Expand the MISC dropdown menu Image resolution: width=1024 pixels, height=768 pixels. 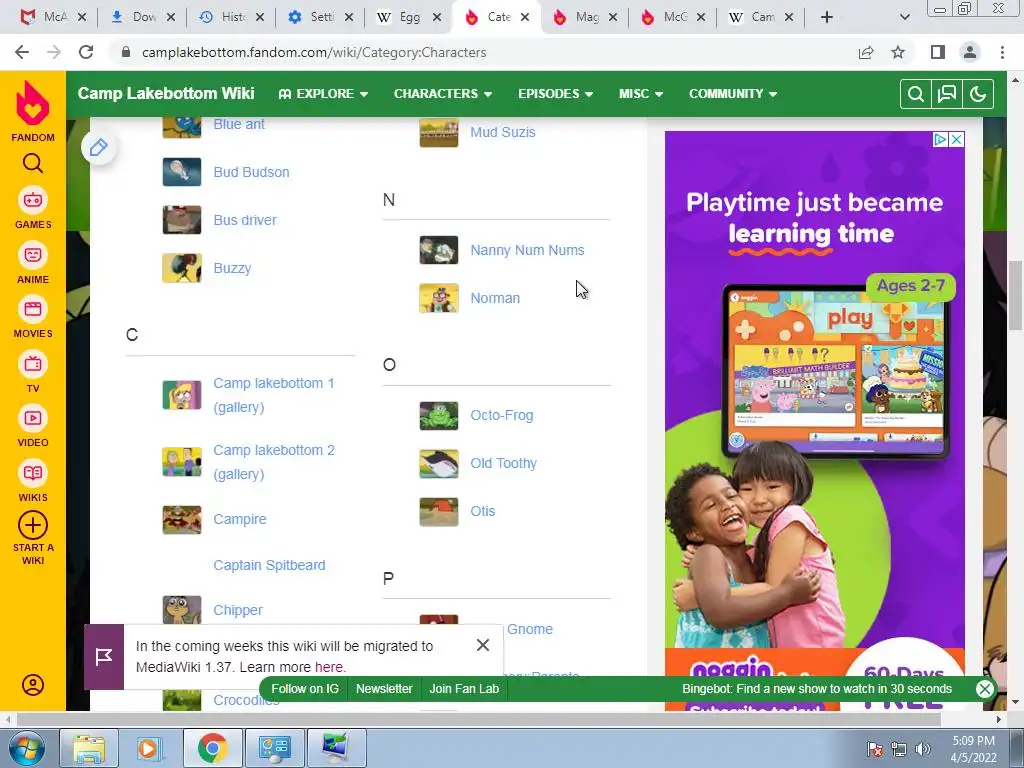(x=641, y=94)
